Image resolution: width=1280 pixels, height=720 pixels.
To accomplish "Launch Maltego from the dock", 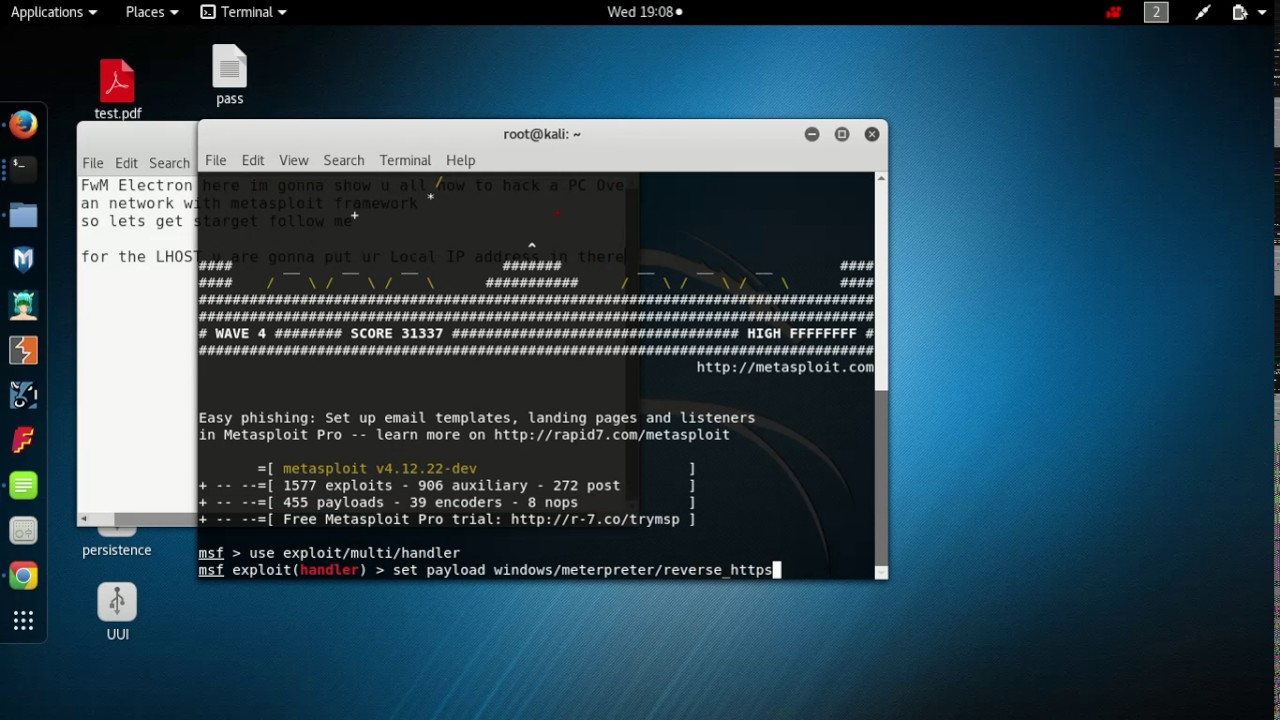I will pos(23,394).
